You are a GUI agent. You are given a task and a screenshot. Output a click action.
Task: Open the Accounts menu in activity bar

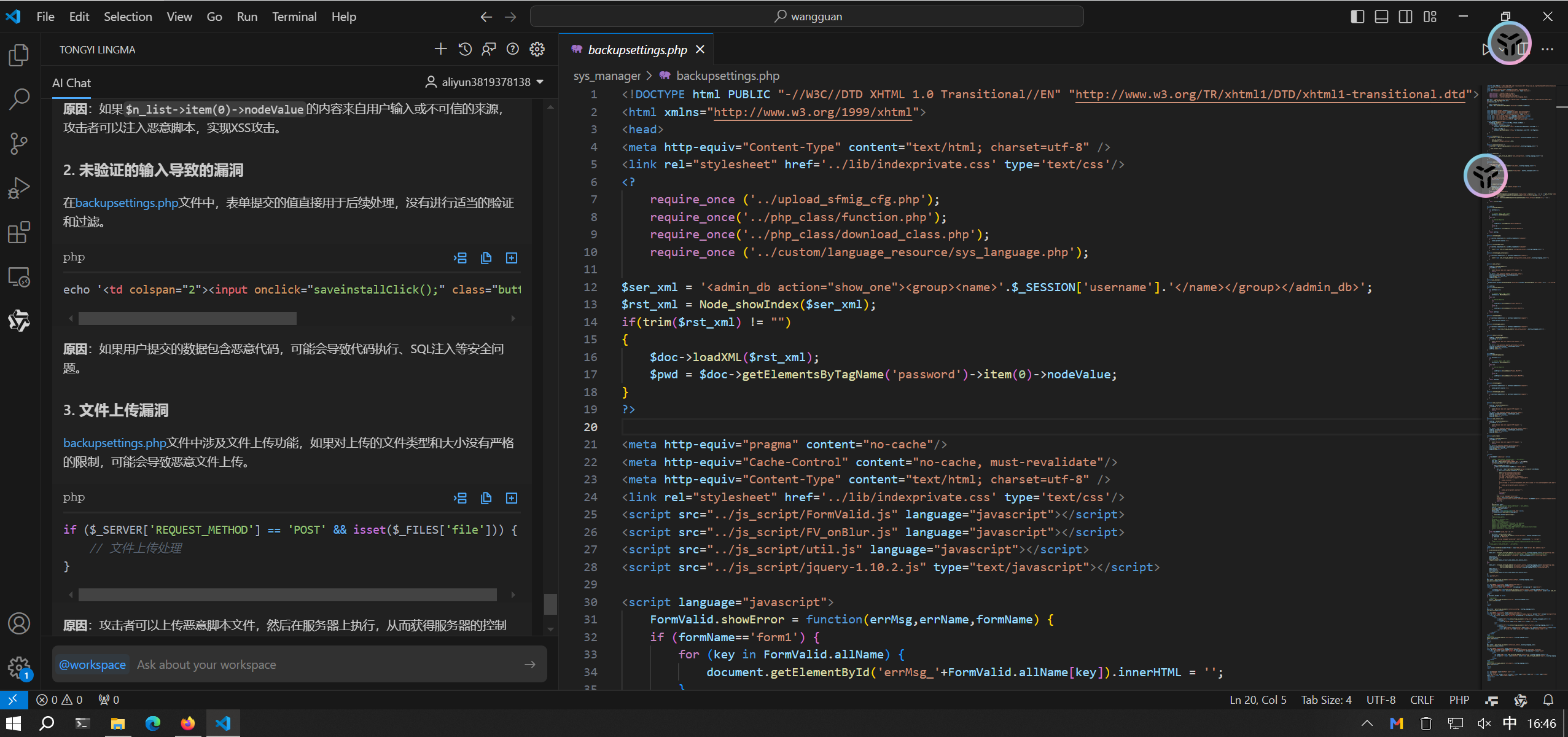pos(19,623)
